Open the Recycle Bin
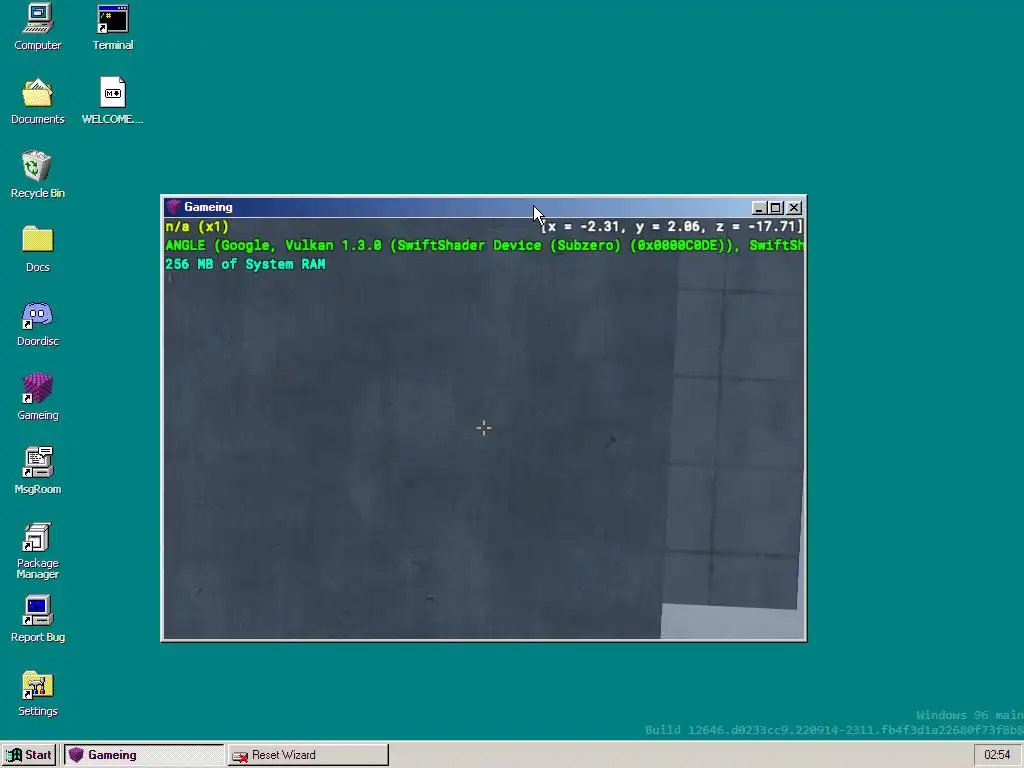Viewport: 1024px width, 768px height. point(38,175)
